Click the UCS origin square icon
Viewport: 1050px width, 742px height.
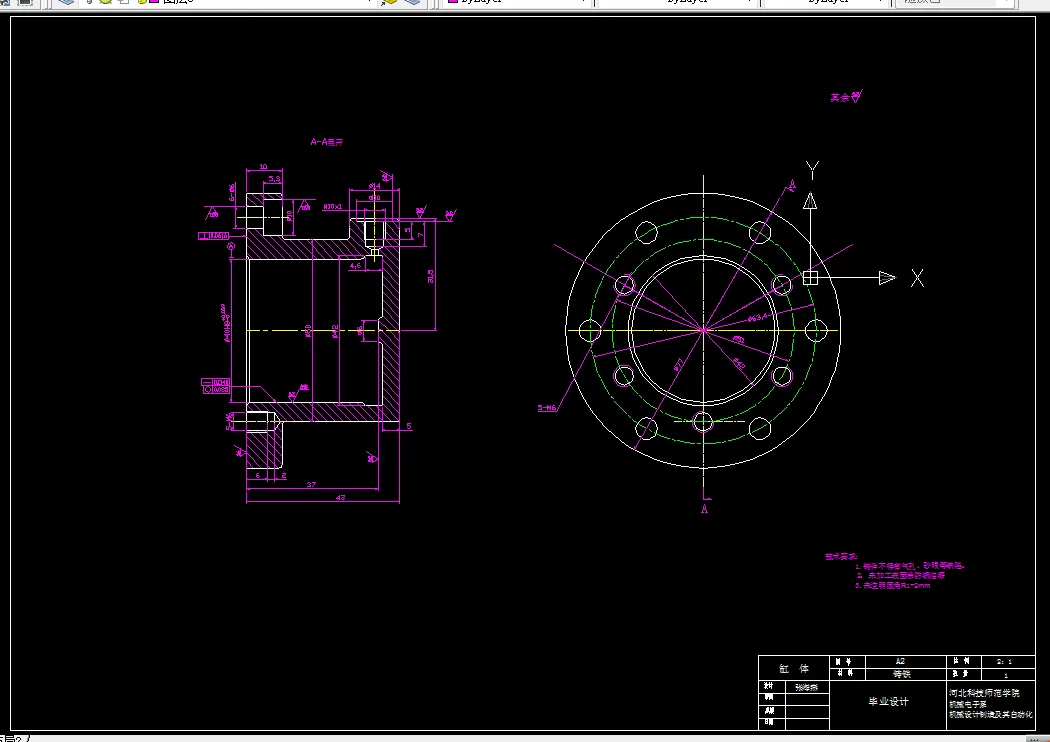click(x=810, y=277)
